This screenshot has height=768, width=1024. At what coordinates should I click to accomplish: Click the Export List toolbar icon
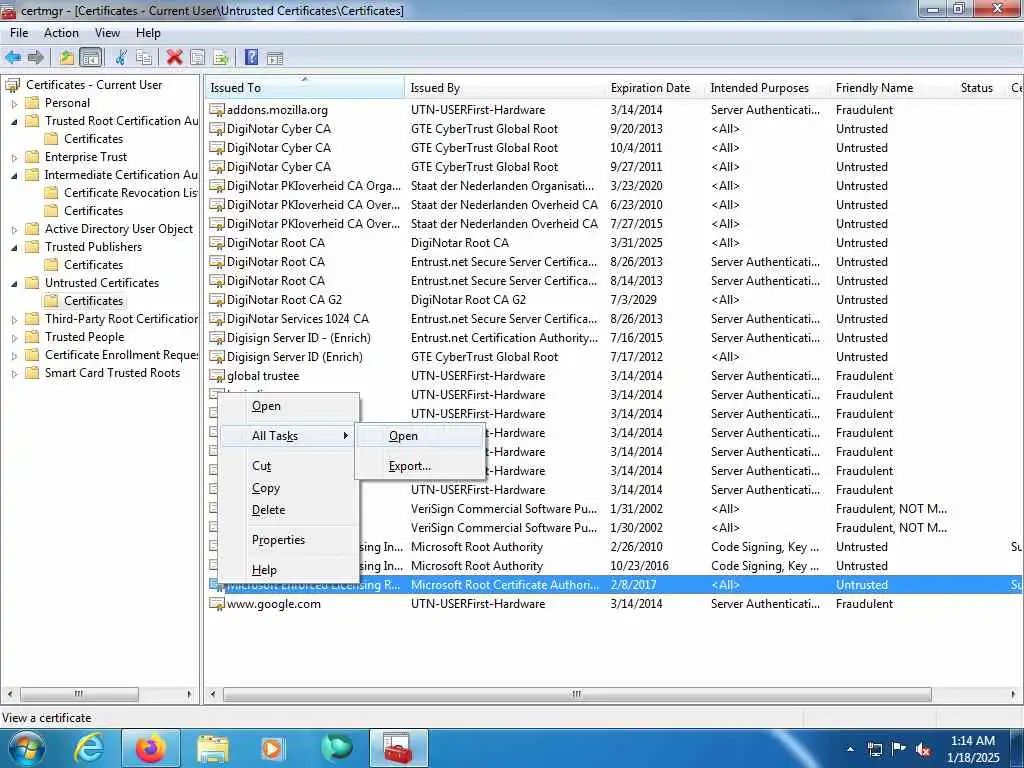tap(221, 57)
